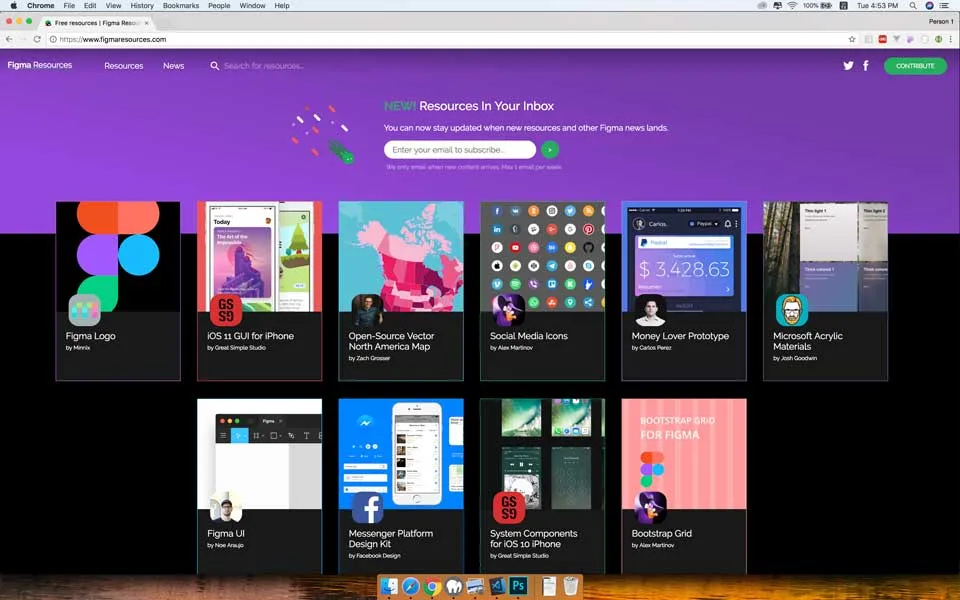Open Spotlight search from the menu bar
960x600 pixels.
tap(912, 5)
